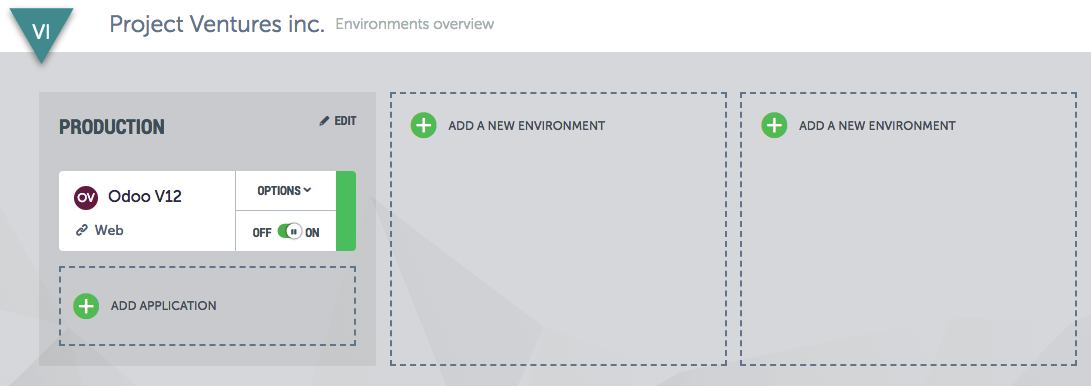Click the green plus for Add Application
This screenshot has height=386, width=1091.
pos(86,306)
